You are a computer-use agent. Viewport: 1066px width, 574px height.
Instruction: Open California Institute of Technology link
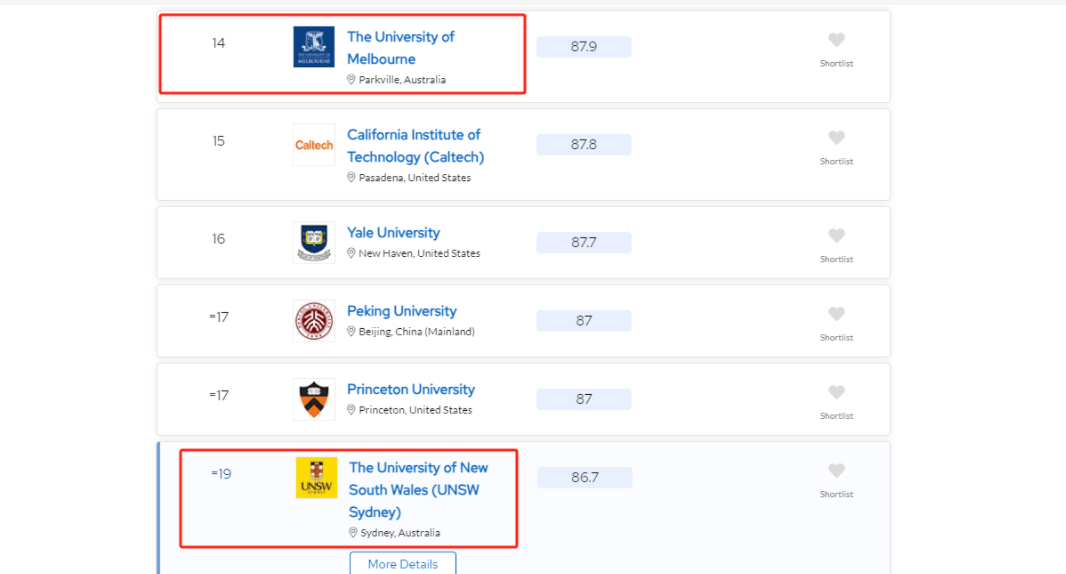click(x=415, y=145)
